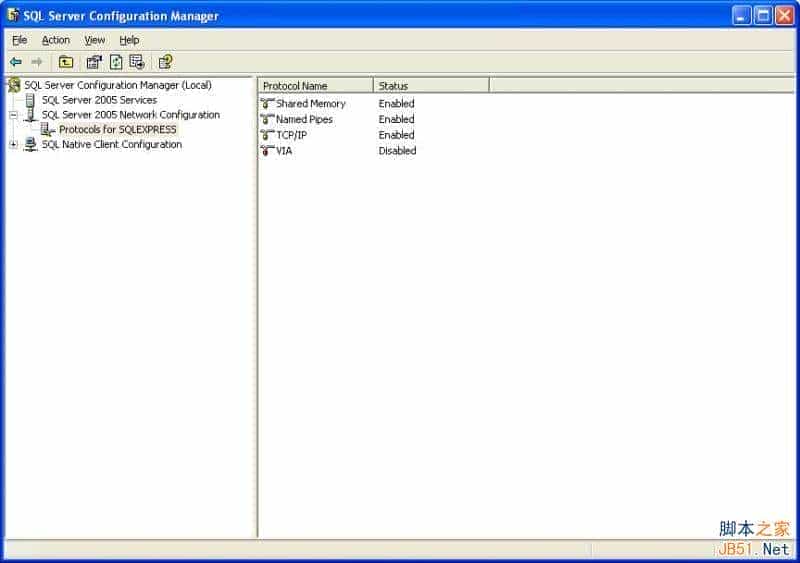Select SQL Native Client Configuration label
Screen dimensions: 800x563
click(112, 144)
